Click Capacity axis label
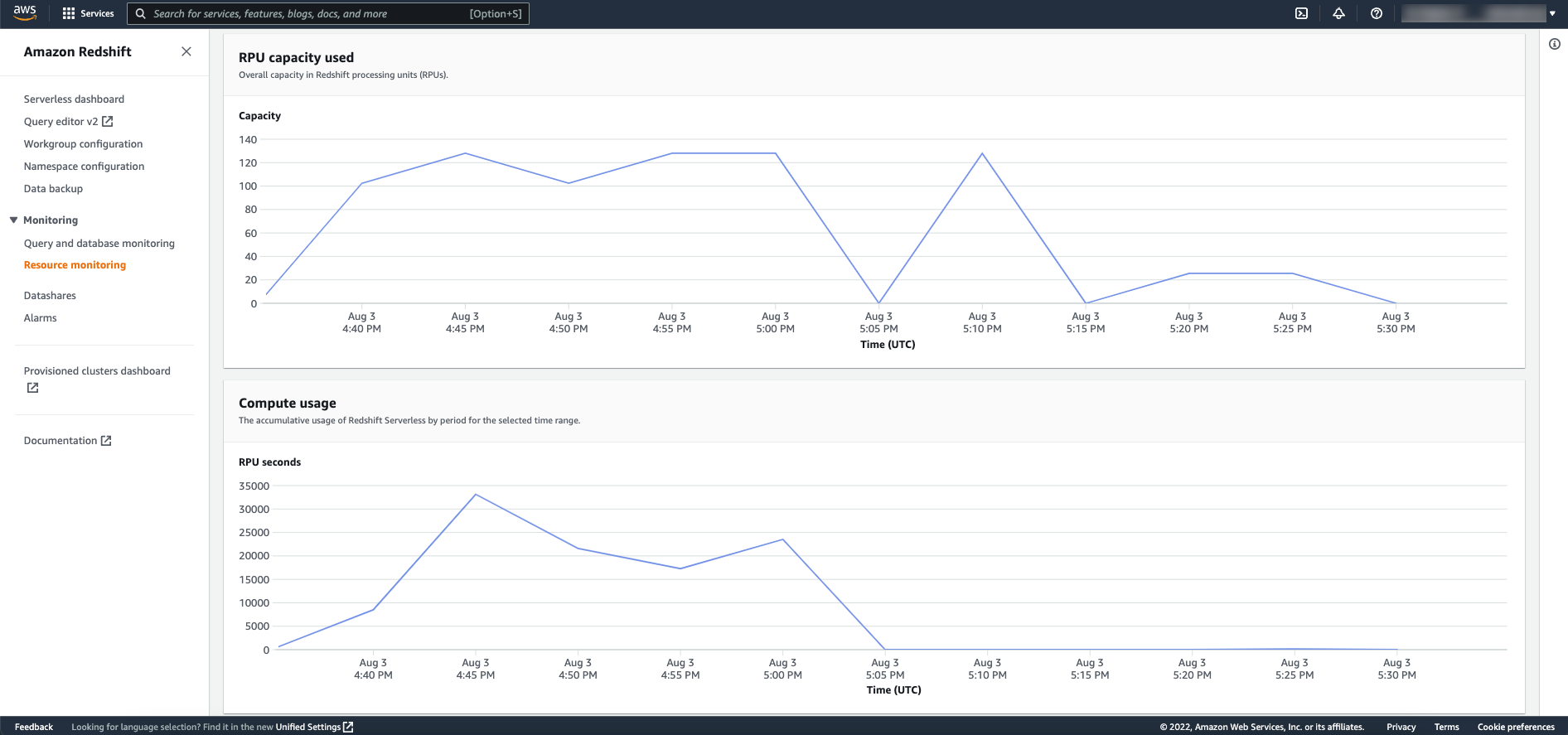 tap(259, 115)
